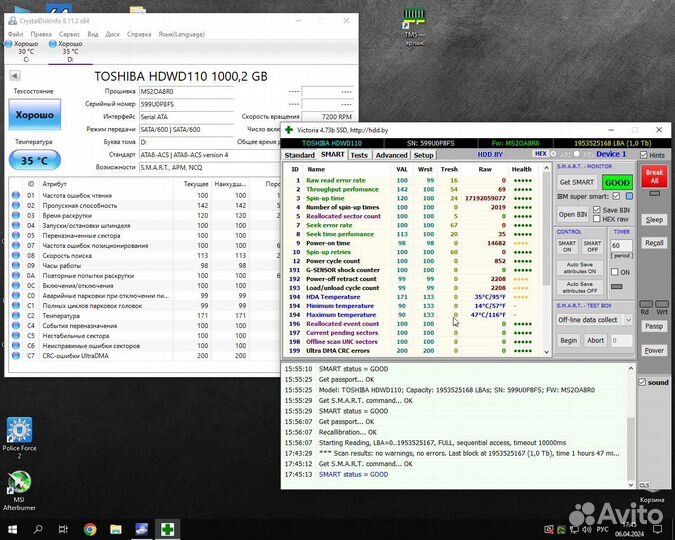This screenshot has width=675, height=540.
Task: Open File Explorer from the taskbar
Action: pyautogui.click(x=115, y=529)
